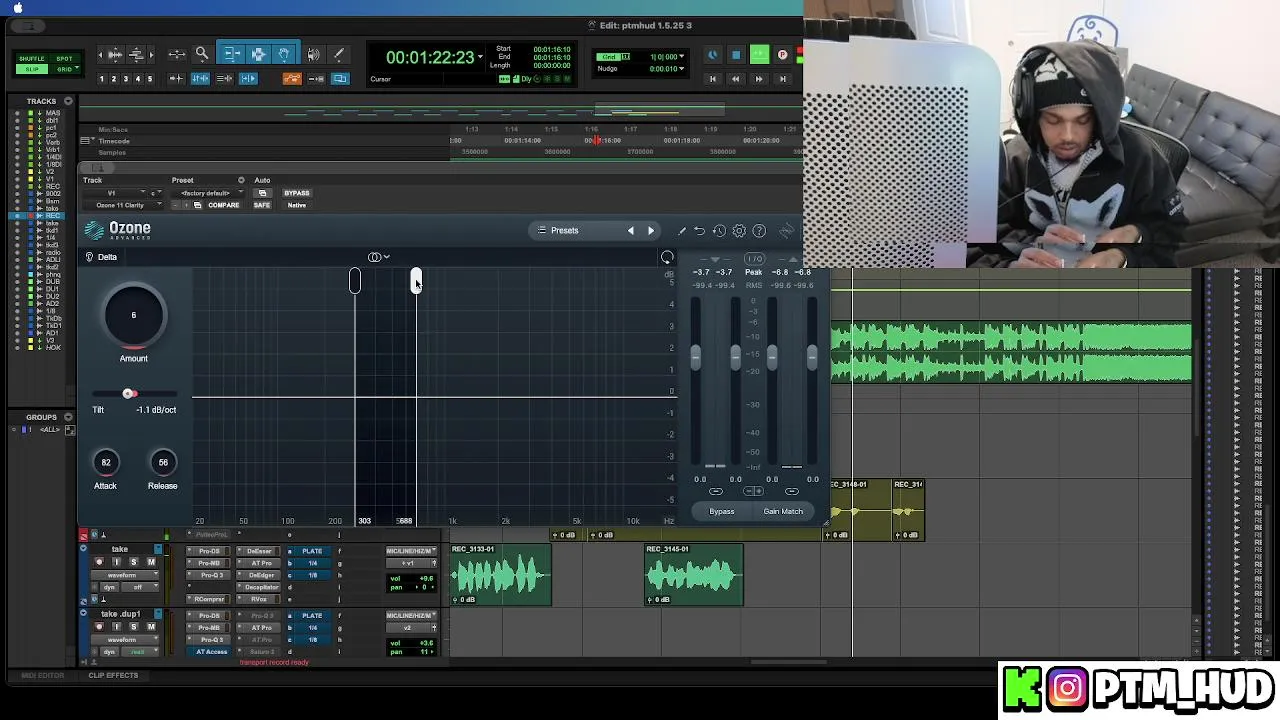Screen dimensions: 1280x720
Task: Click the 688 Hz band handle
Action: click(416, 281)
